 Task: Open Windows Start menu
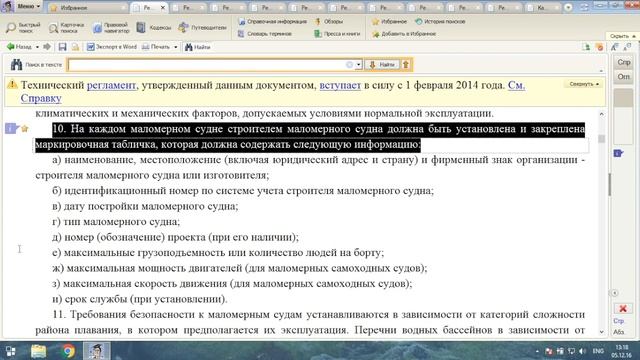pyautogui.click(x=11, y=351)
